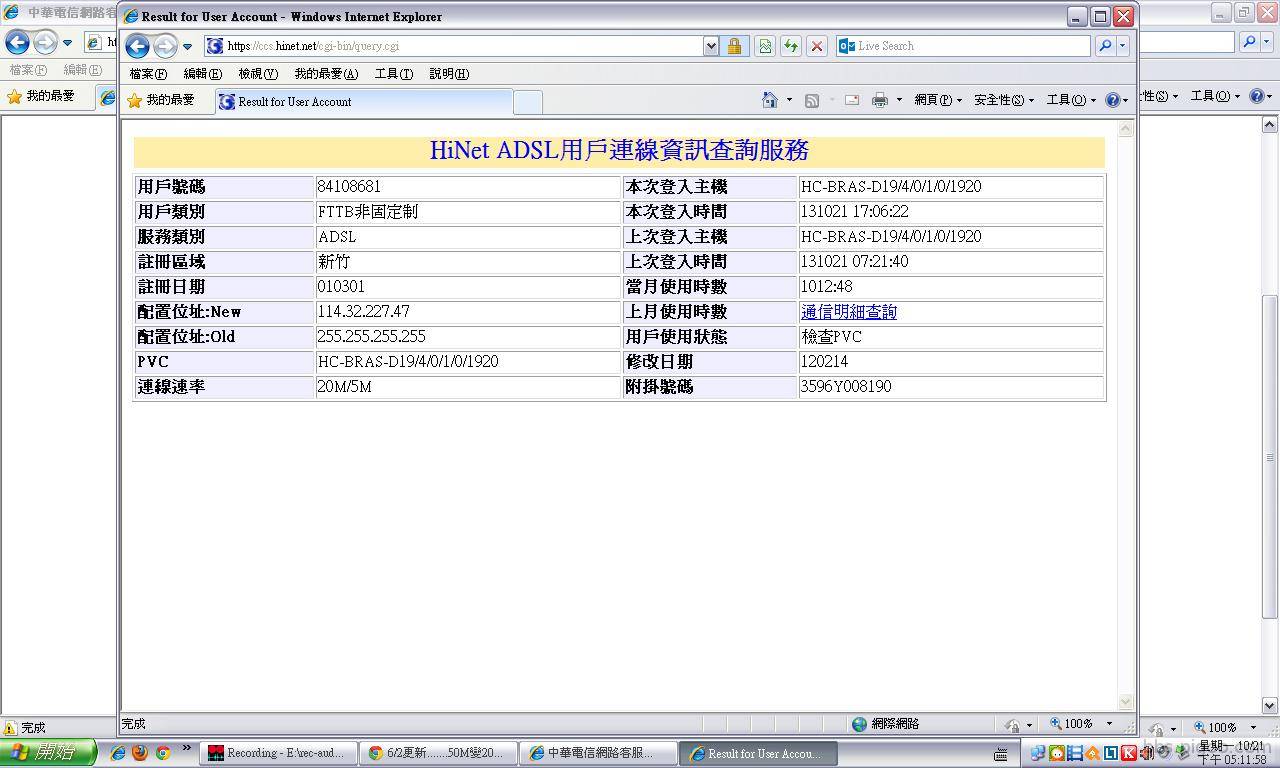Screen dimensions: 1280x768
Task: Open the 工具(O) tools menu in front window
Action: click(1071, 100)
